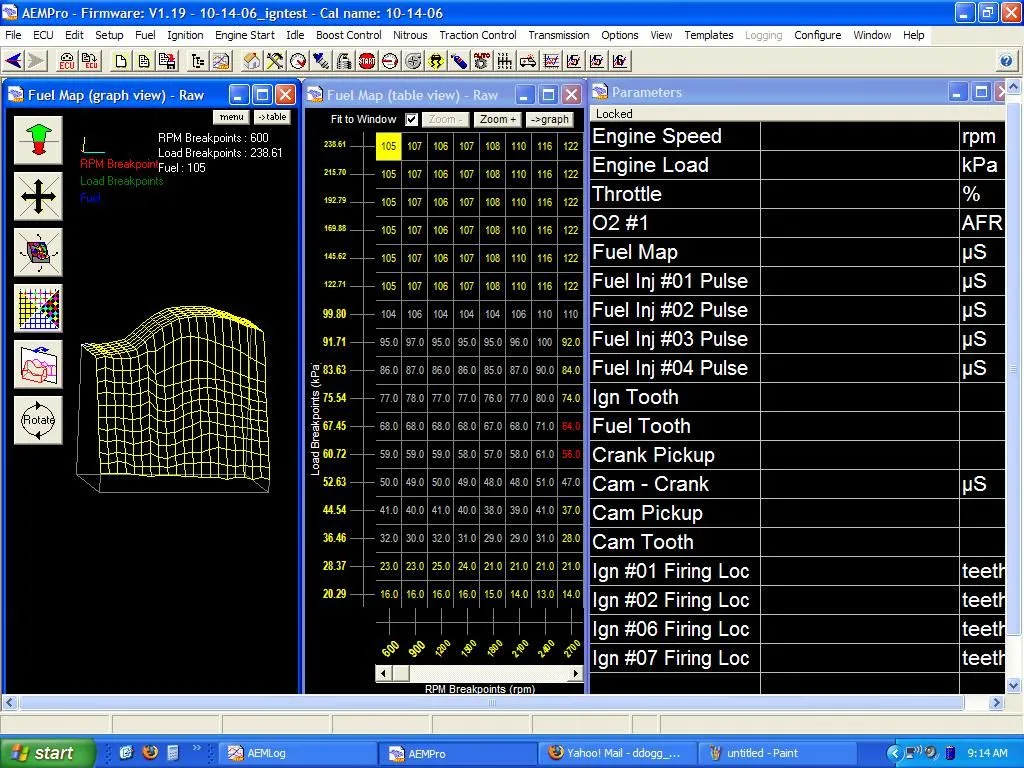Click the green zoom arrow icon in sidebar

tap(37, 139)
